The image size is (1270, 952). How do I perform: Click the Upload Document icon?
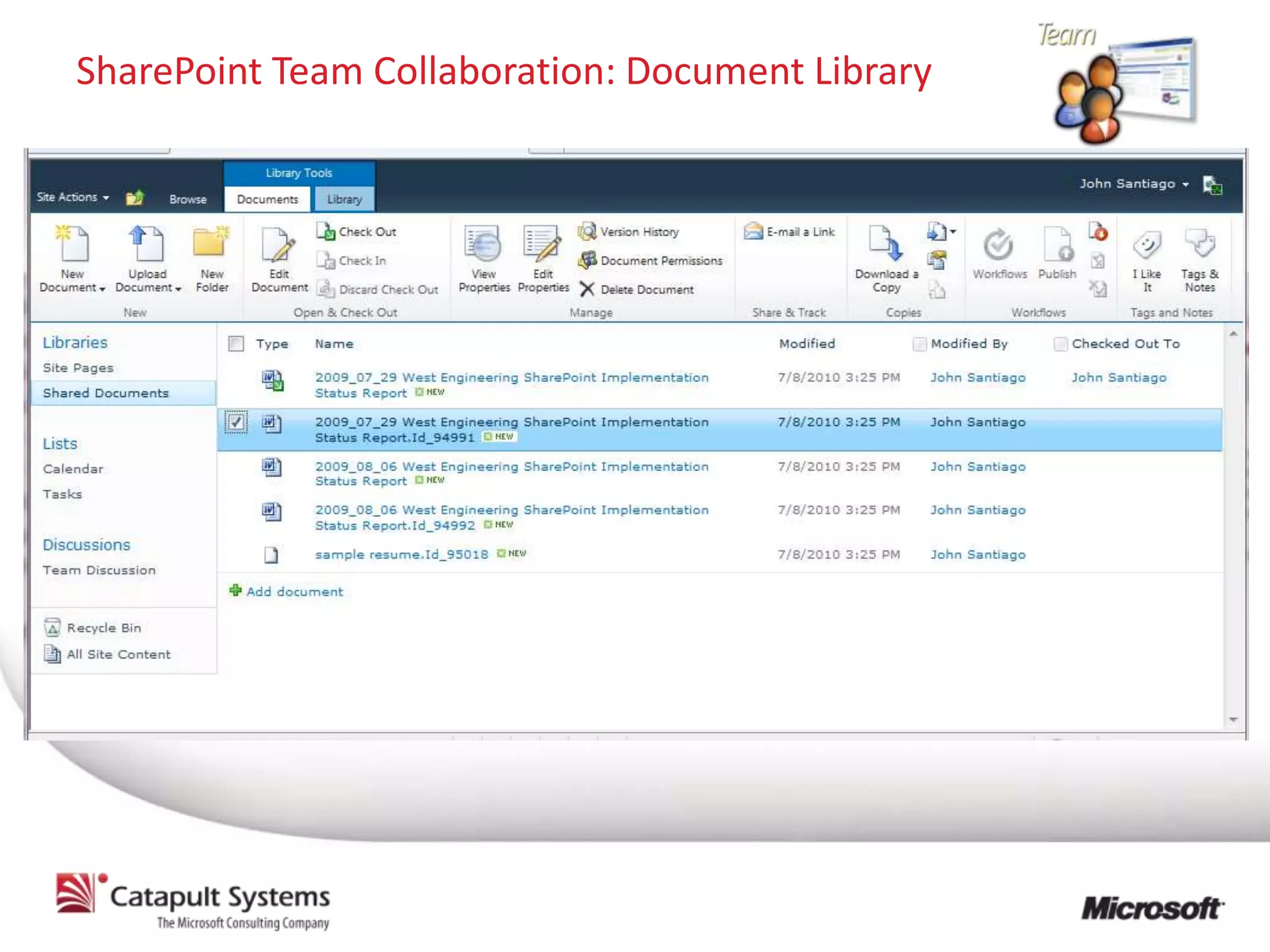[x=146, y=244]
